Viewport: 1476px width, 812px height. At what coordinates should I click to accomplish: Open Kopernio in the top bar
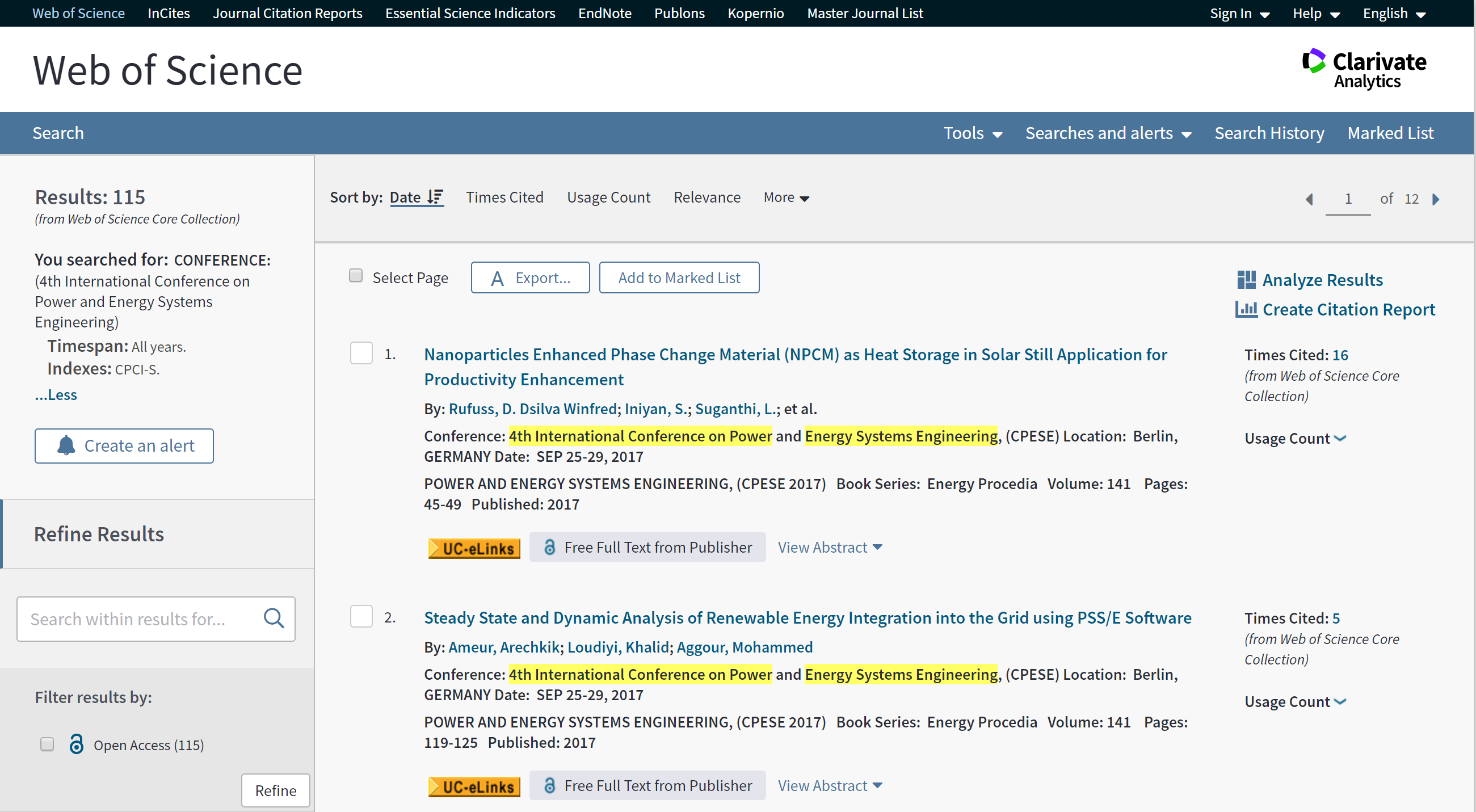coord(755,13)
